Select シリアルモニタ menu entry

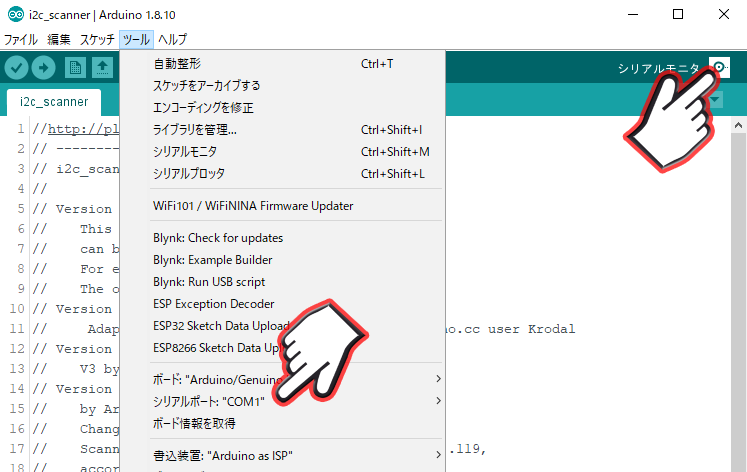tap(282, 151)
